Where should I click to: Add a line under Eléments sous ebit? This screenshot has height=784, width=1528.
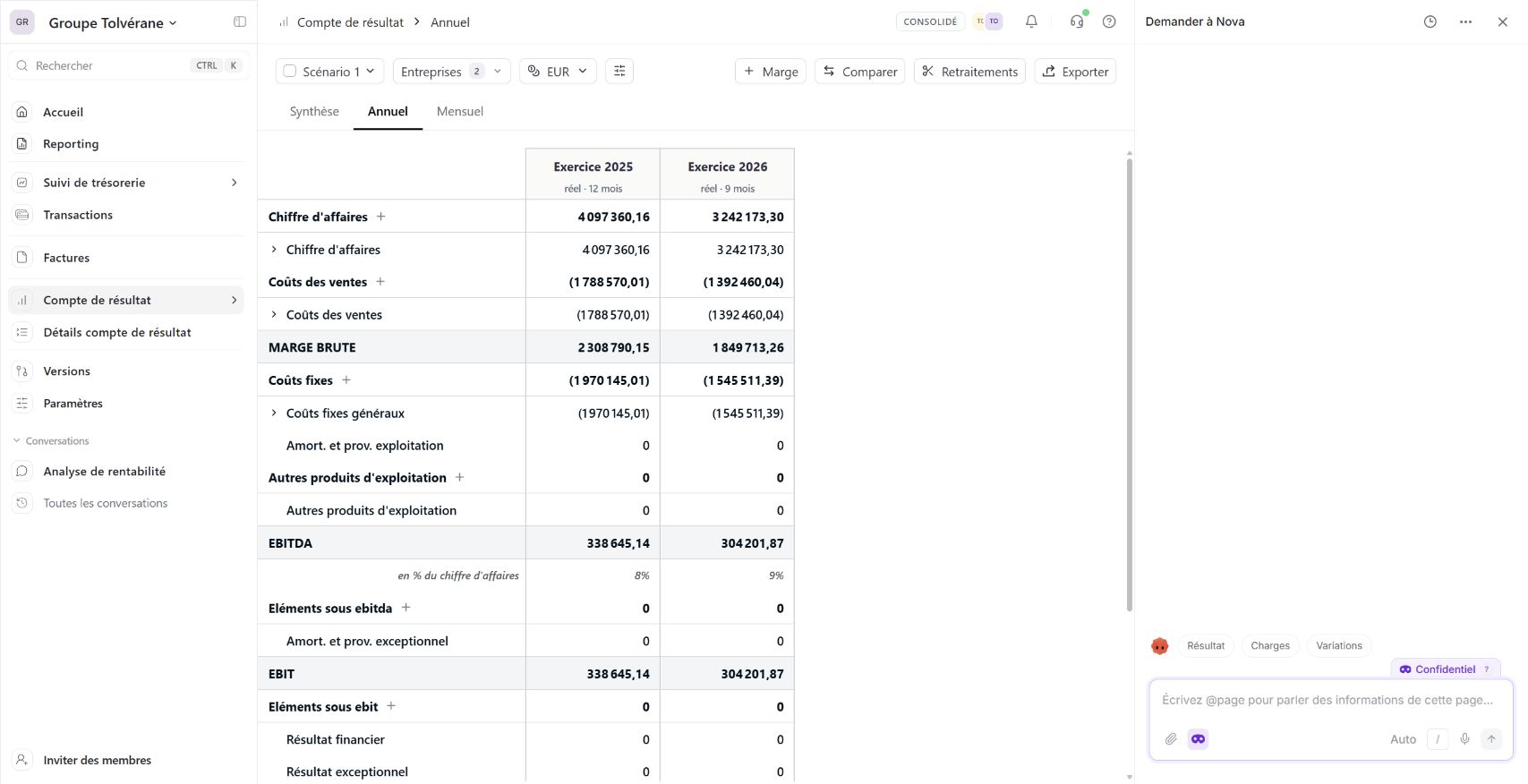coord(391,706)
